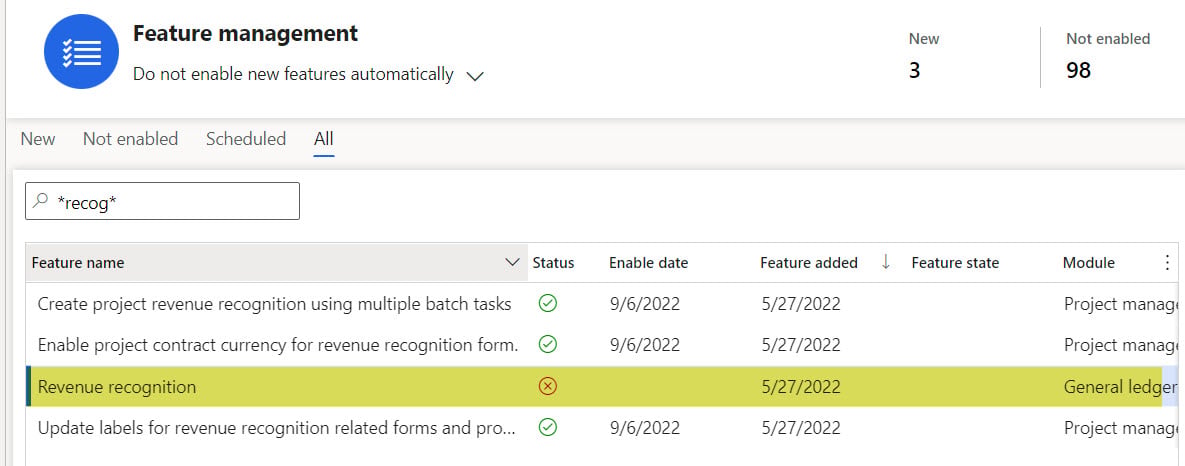Click enabled status icon for Update labels row
Screen dimensions: 1185x466
coord(547,428)
